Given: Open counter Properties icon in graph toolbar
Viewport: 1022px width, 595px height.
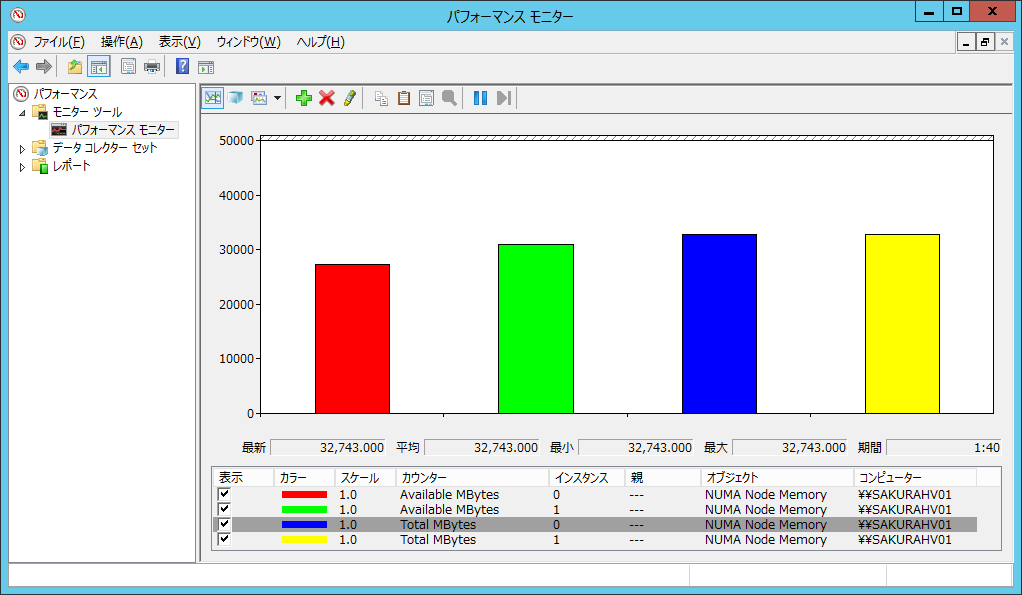Looking at the screenshot, I should pyautogui.click(x=427, y=98).
